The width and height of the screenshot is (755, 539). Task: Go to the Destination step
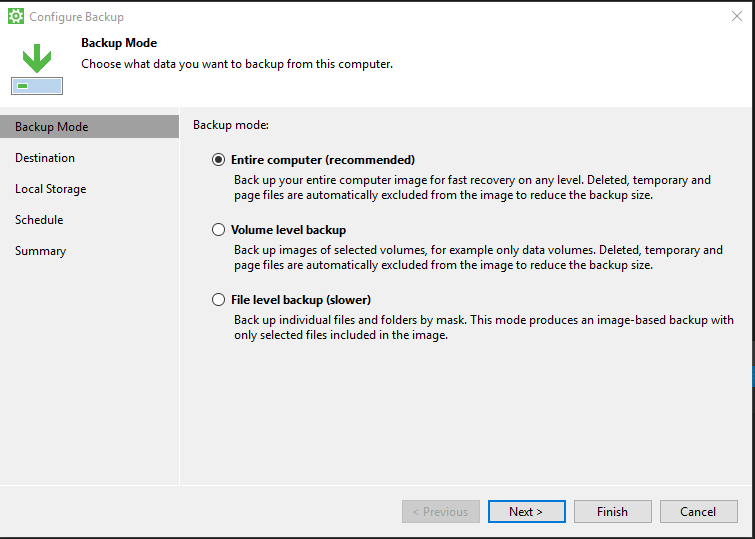click(x=45, y=158)
